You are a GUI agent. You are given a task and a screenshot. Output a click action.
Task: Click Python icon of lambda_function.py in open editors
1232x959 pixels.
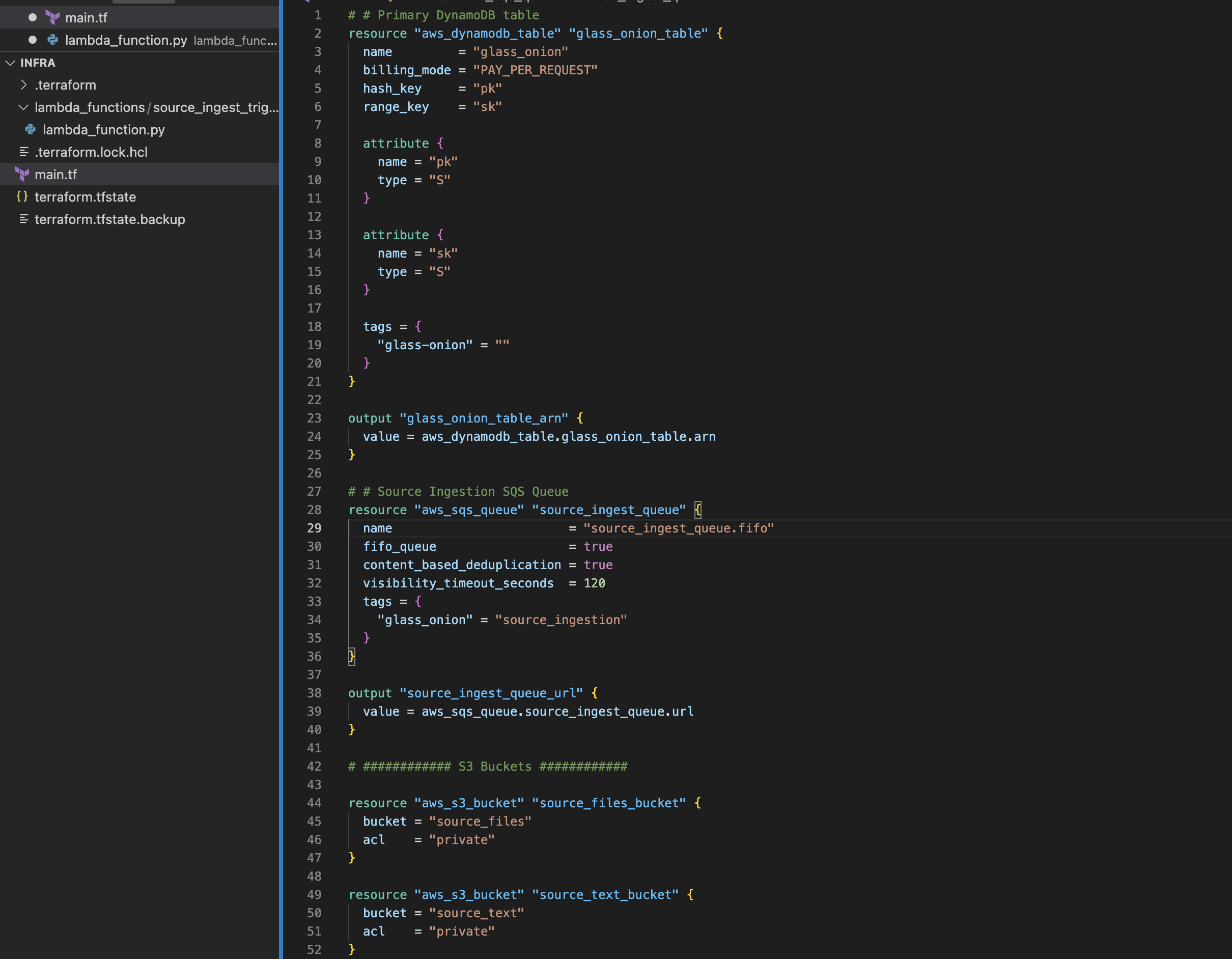(52, 40)
